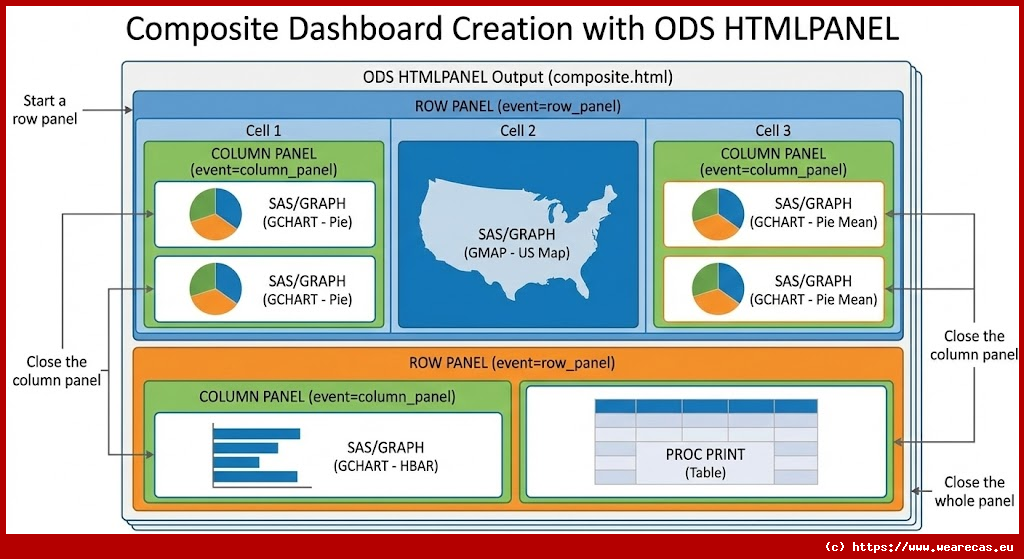Click the blue ROW PANEL header bar

tap(517, 106)
